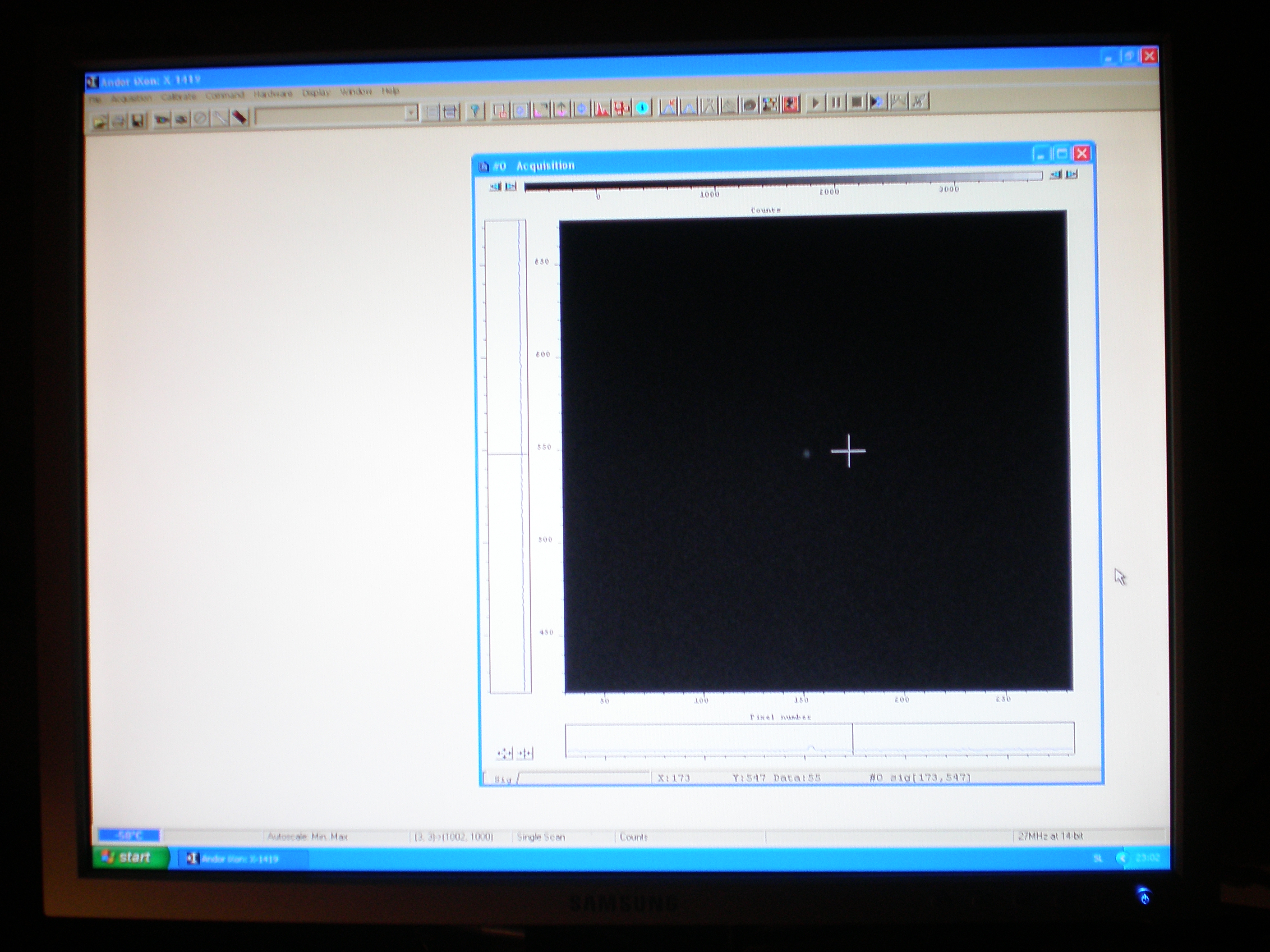Click the Acquisition window title bar icon

pos(483,167)
